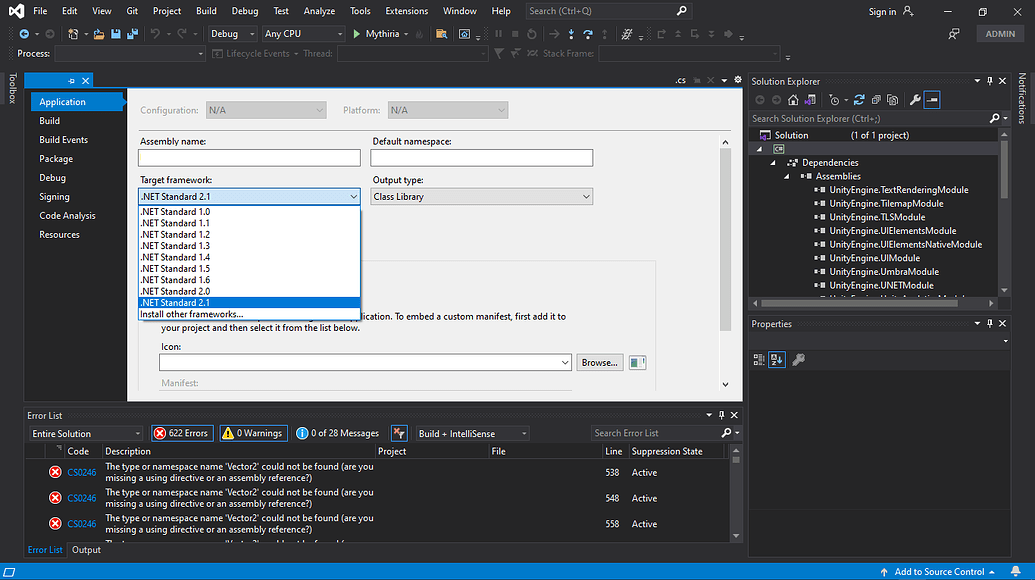This screenshot has width=1035, height=580.
Task: Click the Assembly name text field
Action: (249, 158)
